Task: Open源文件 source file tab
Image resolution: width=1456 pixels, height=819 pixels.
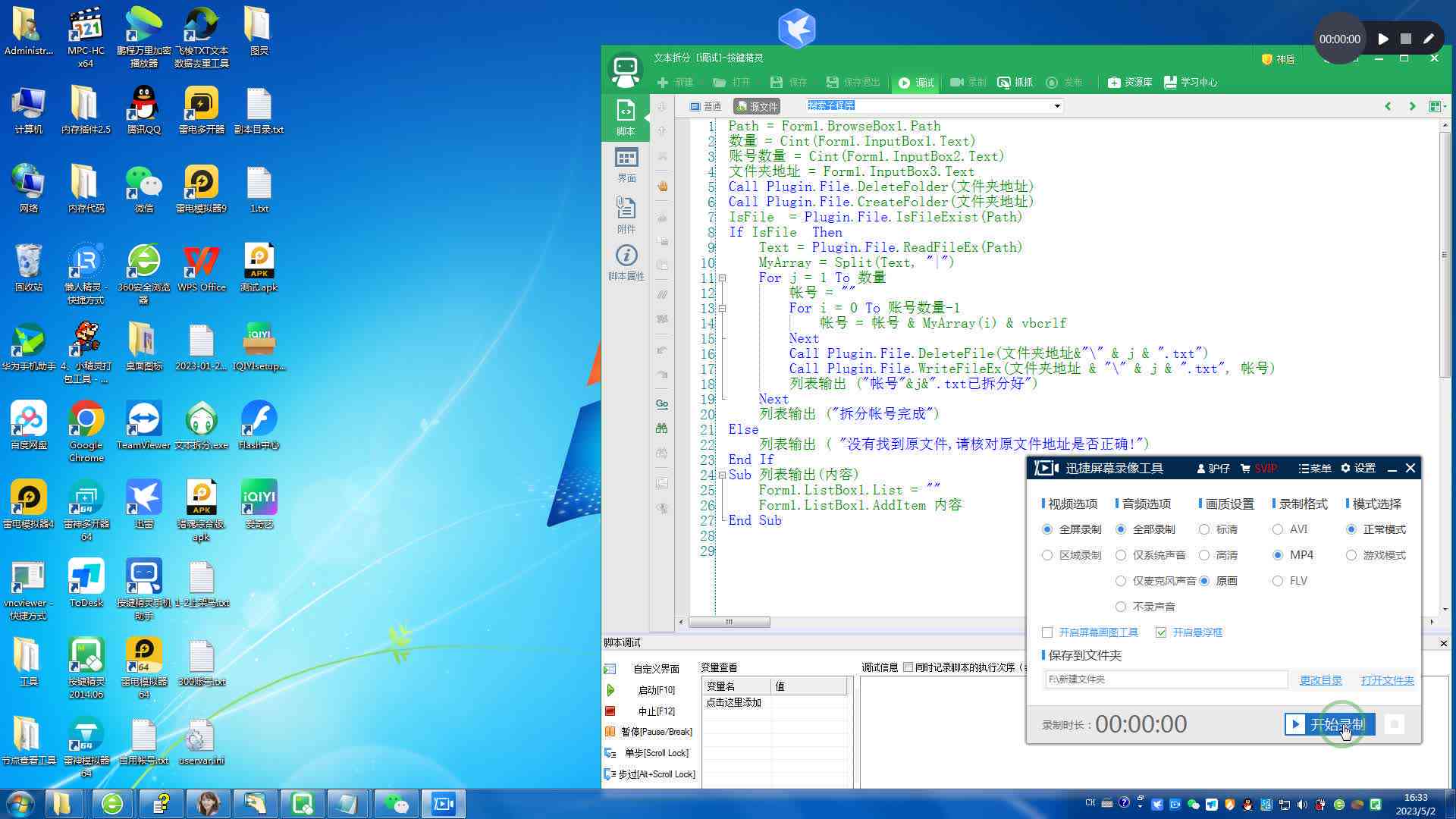Action: point(758,106)
